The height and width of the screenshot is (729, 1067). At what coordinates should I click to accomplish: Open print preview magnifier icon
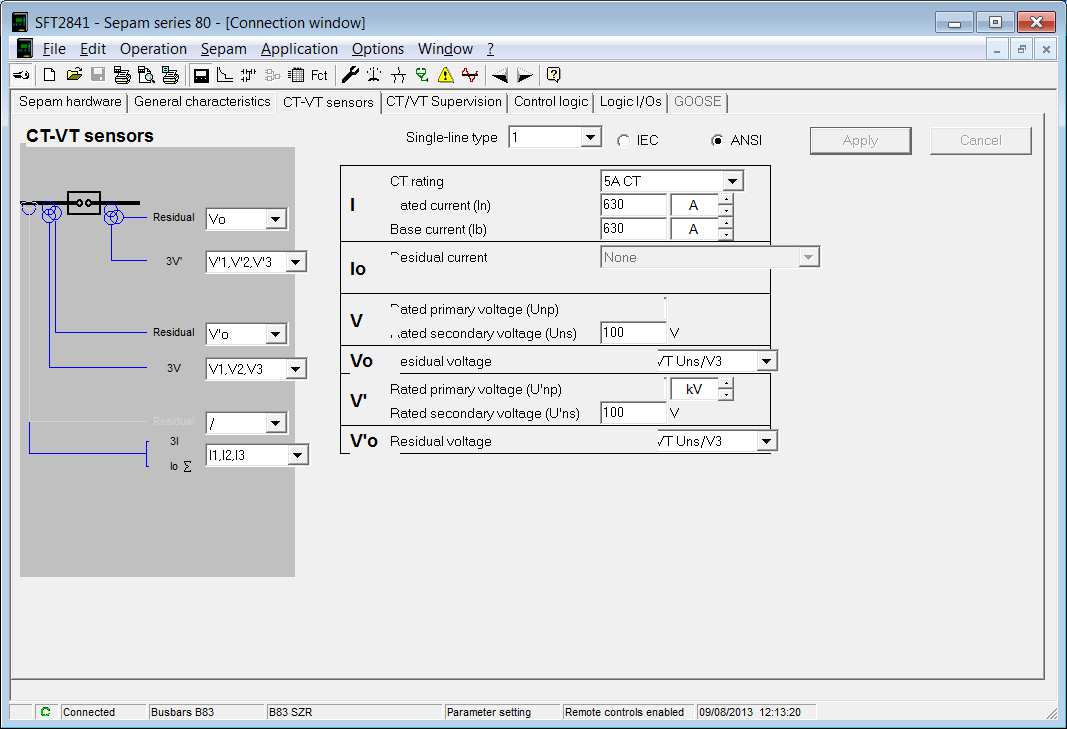146,75
